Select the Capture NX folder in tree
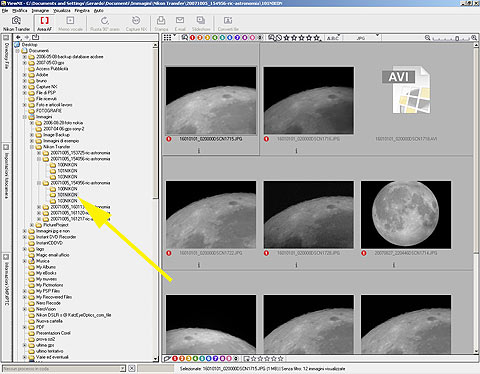This screenshot has height=374, width=480. [46, 87]
